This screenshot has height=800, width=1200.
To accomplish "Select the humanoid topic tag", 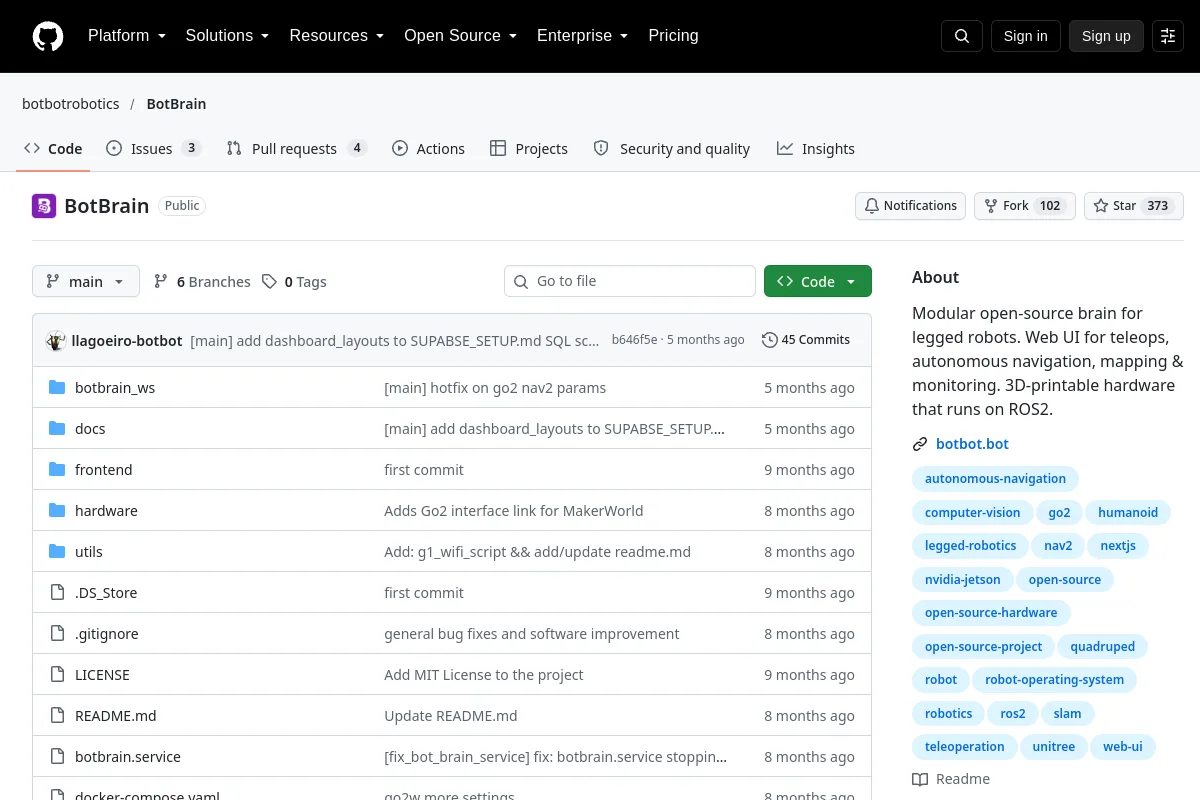I will pos(1128,513).
